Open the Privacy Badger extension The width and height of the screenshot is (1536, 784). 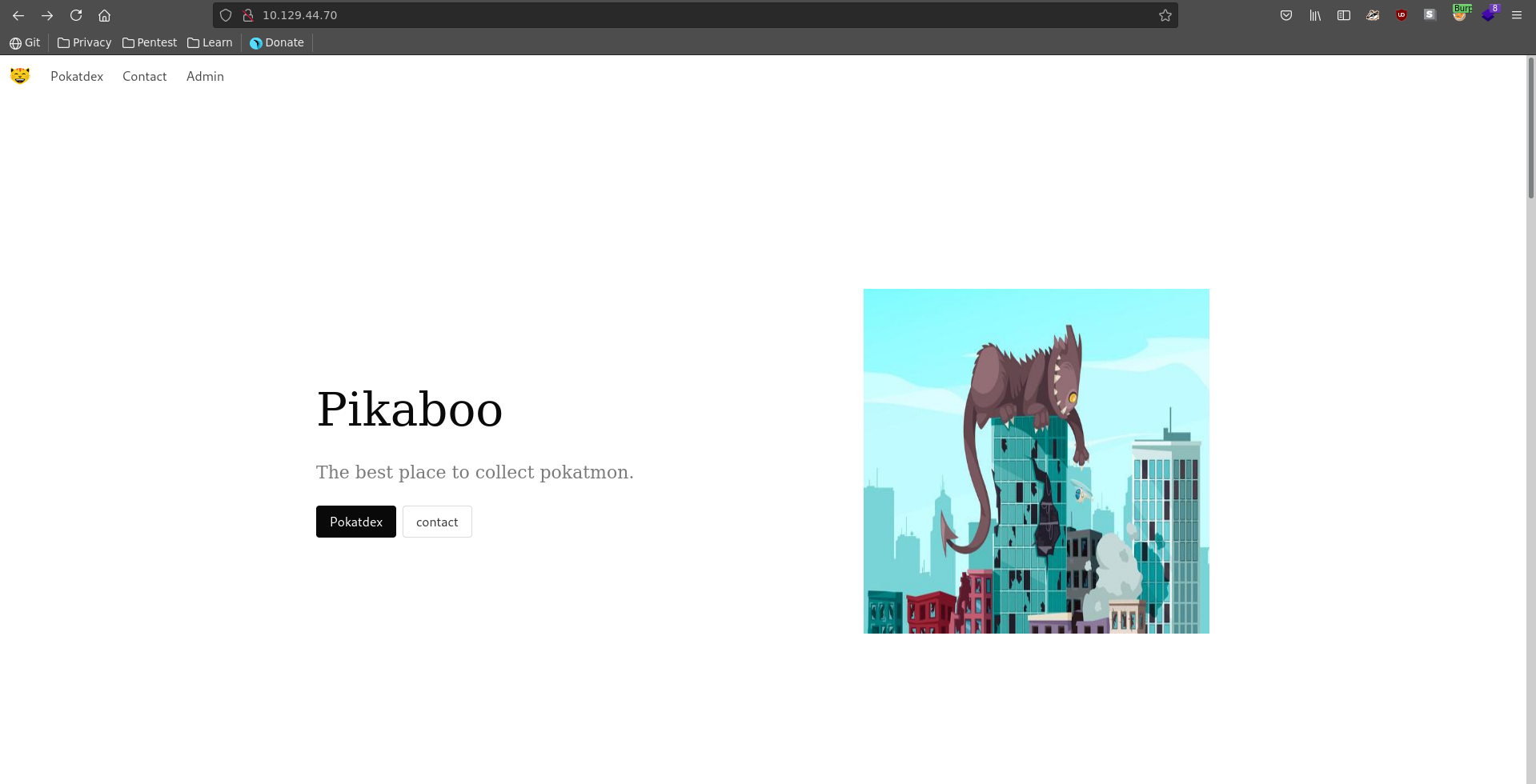tap(1373, 15)
